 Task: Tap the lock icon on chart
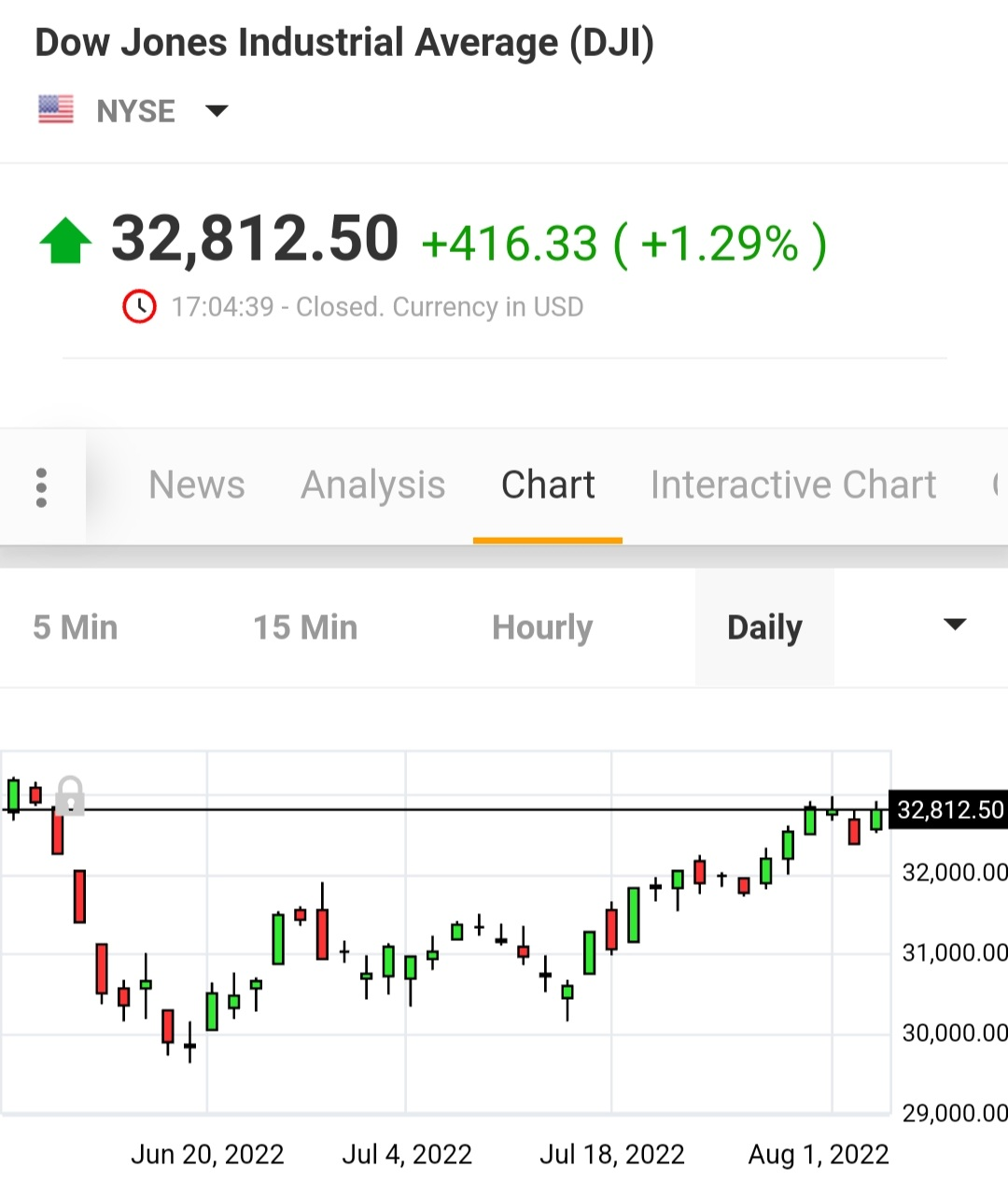(70, 795)
